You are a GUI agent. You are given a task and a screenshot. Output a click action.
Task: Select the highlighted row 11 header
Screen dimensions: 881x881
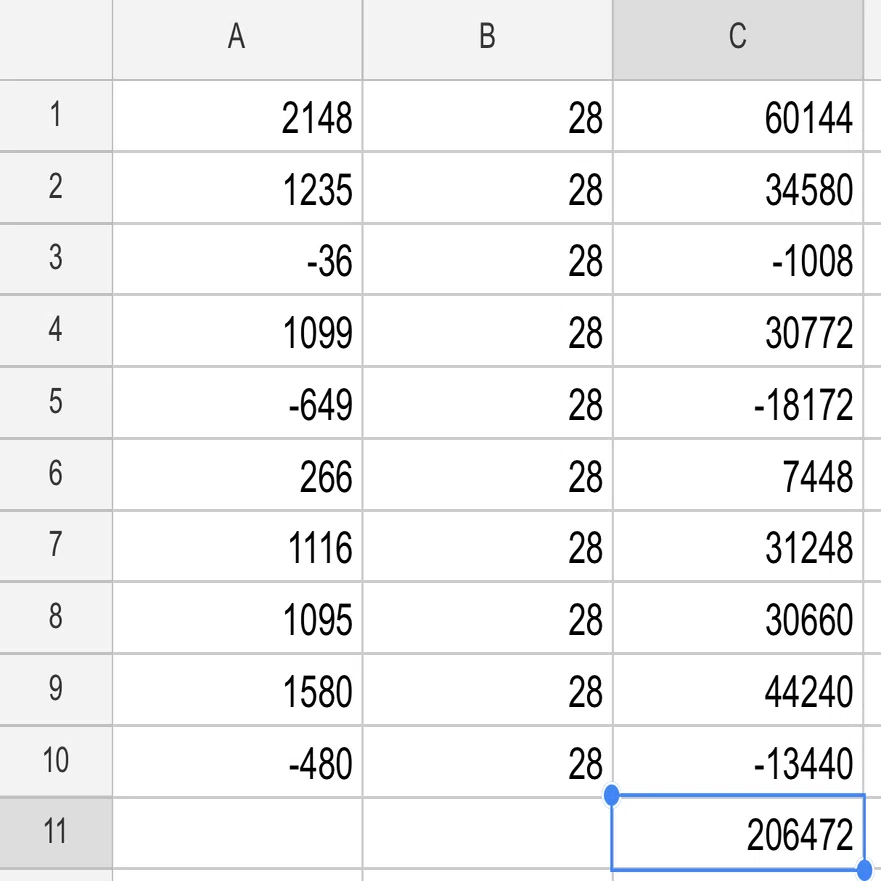click(56, 833)
